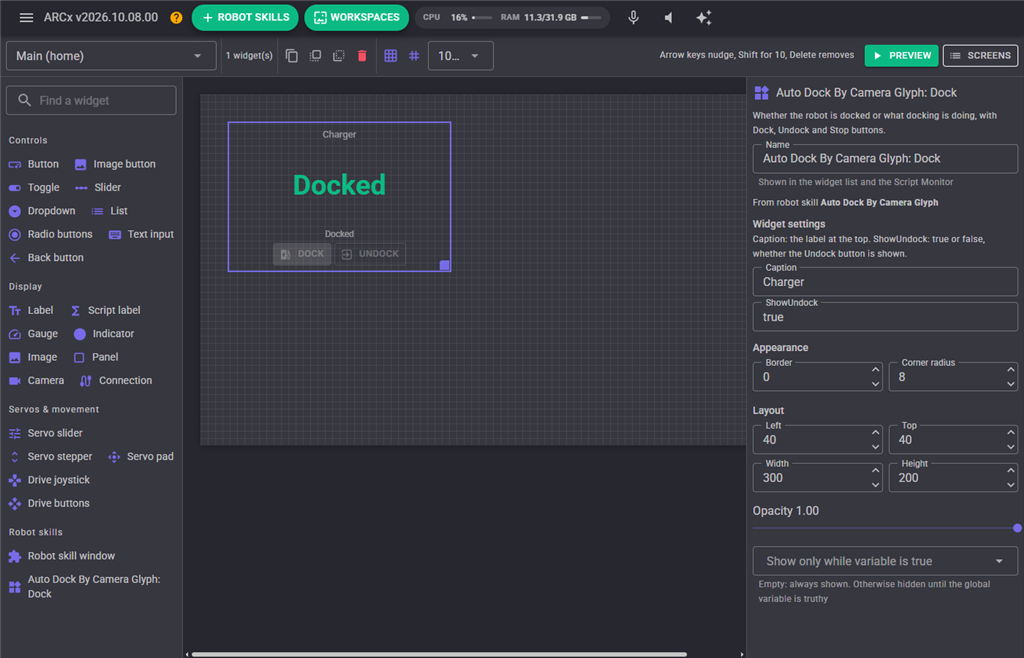
Task: Select the green Docked status text
Action: click(x=339, y=185)
